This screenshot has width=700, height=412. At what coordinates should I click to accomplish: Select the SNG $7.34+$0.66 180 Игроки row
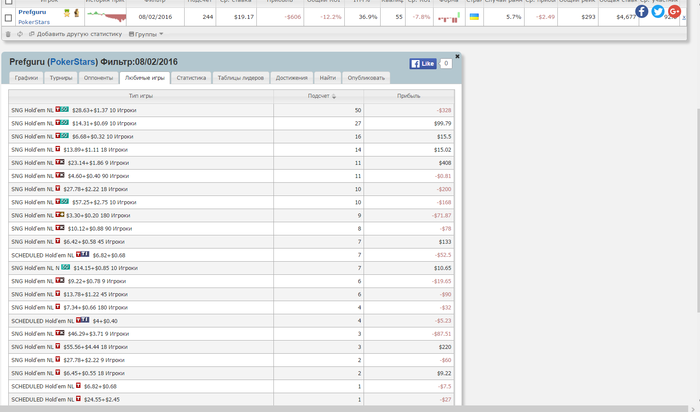pos(231,307)
